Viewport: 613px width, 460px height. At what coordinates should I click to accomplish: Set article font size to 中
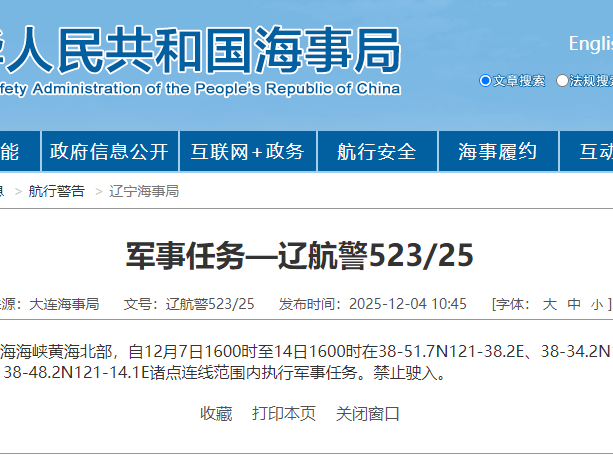[x=573, y=304]
